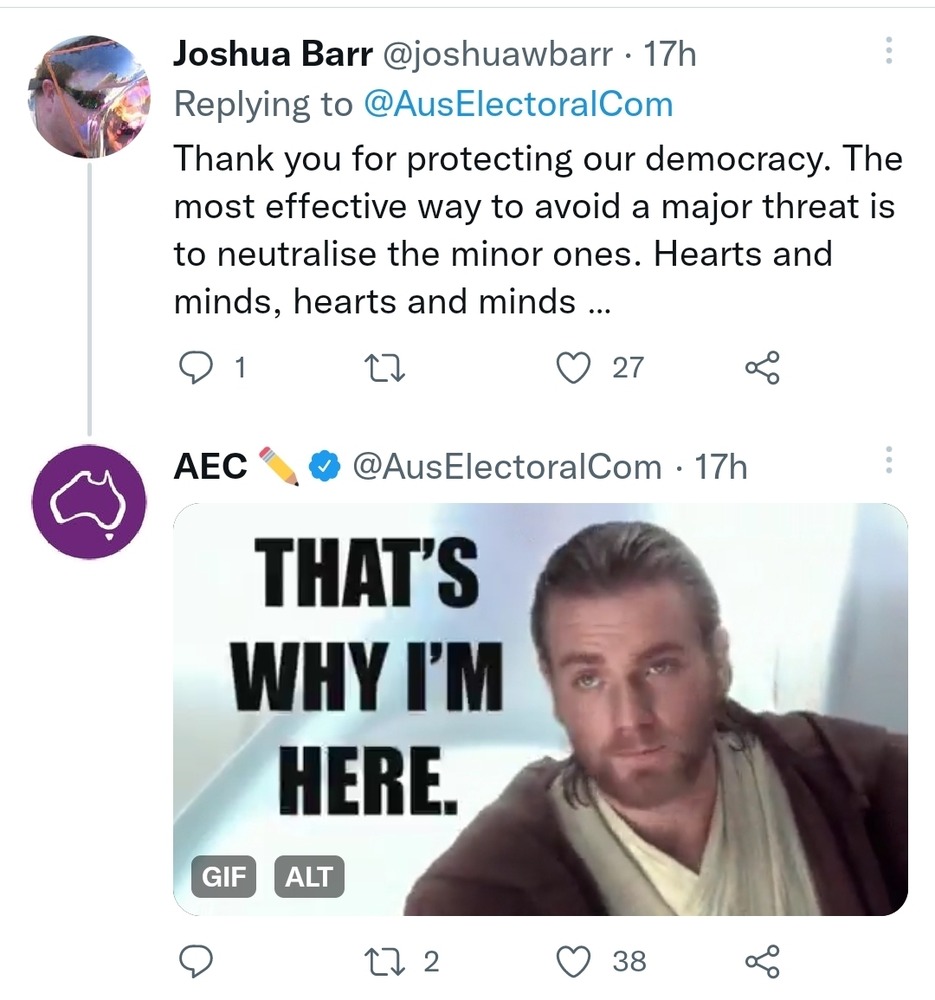View Joshua Barr's profile picture

point(90,96)
